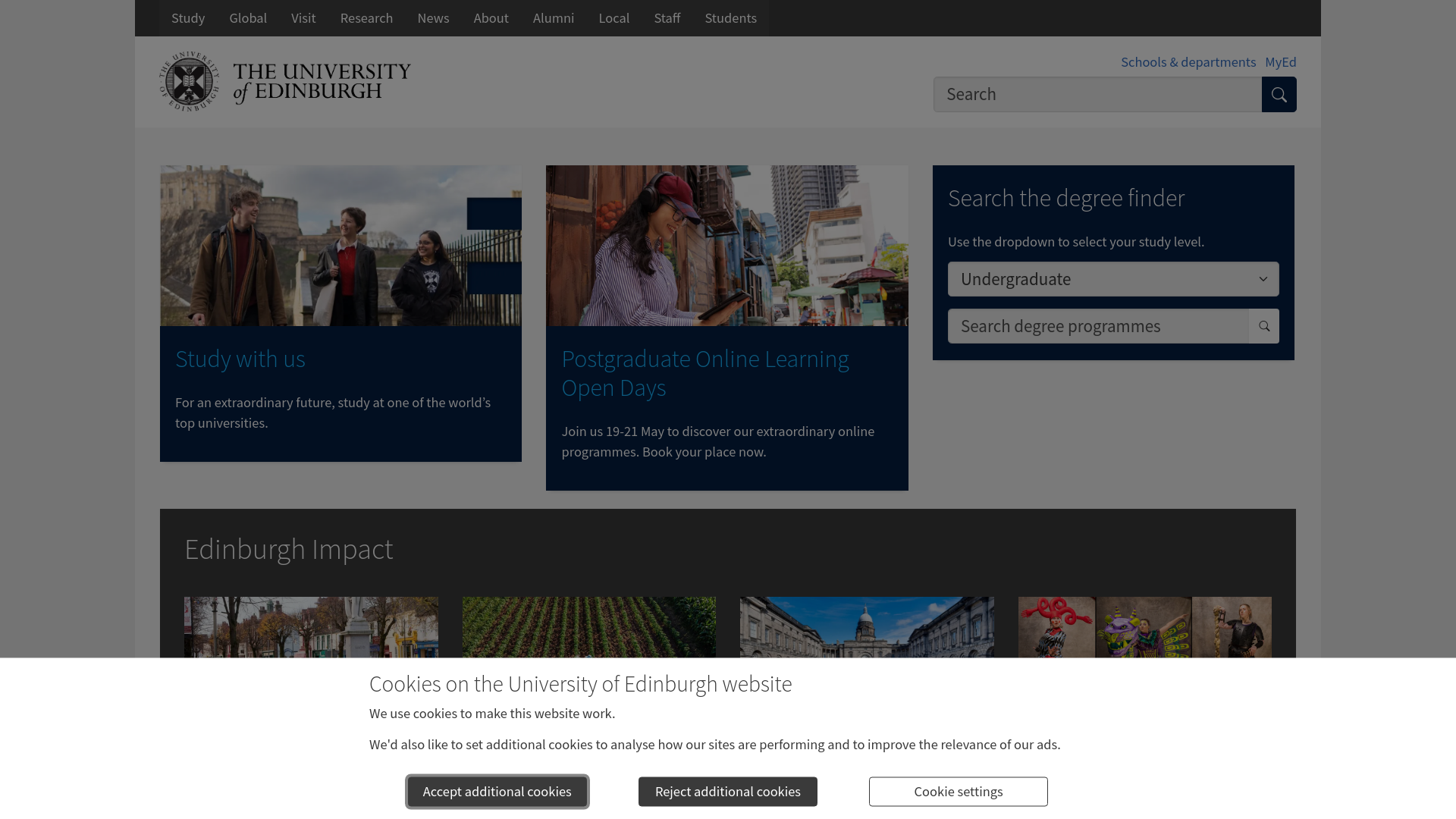Click the degree programme search magnifier icon
Image resolution: width=1456 pixels, height=819 pixels.
coord(1263,326)
